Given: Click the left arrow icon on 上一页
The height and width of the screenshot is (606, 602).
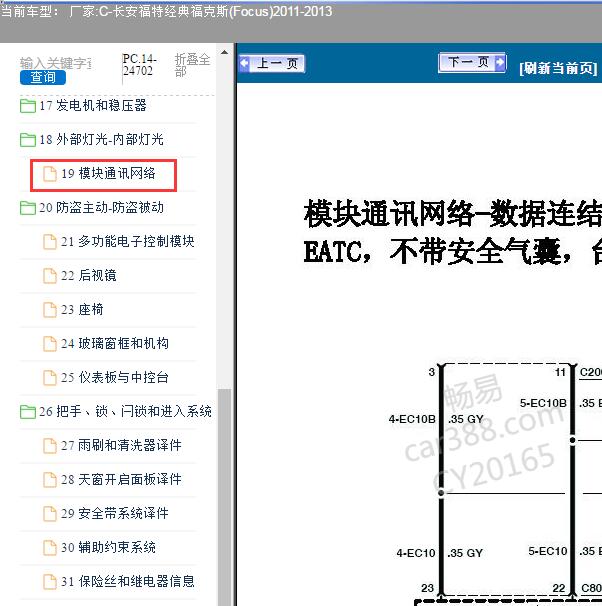Looking at the screenshot, I should (x=245, y=63).
